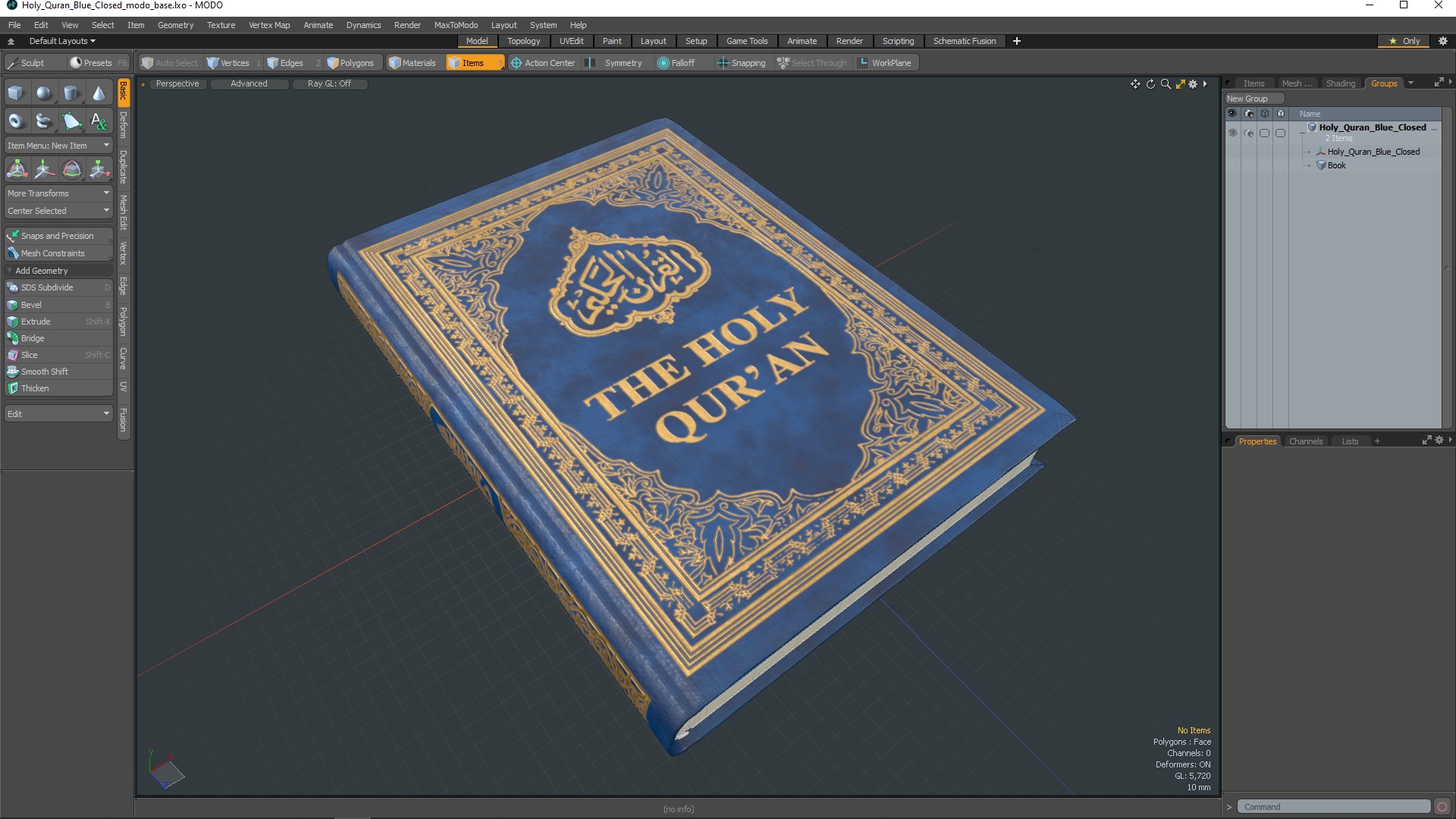Click the record button beside Command field

[x=1442, y=807]
